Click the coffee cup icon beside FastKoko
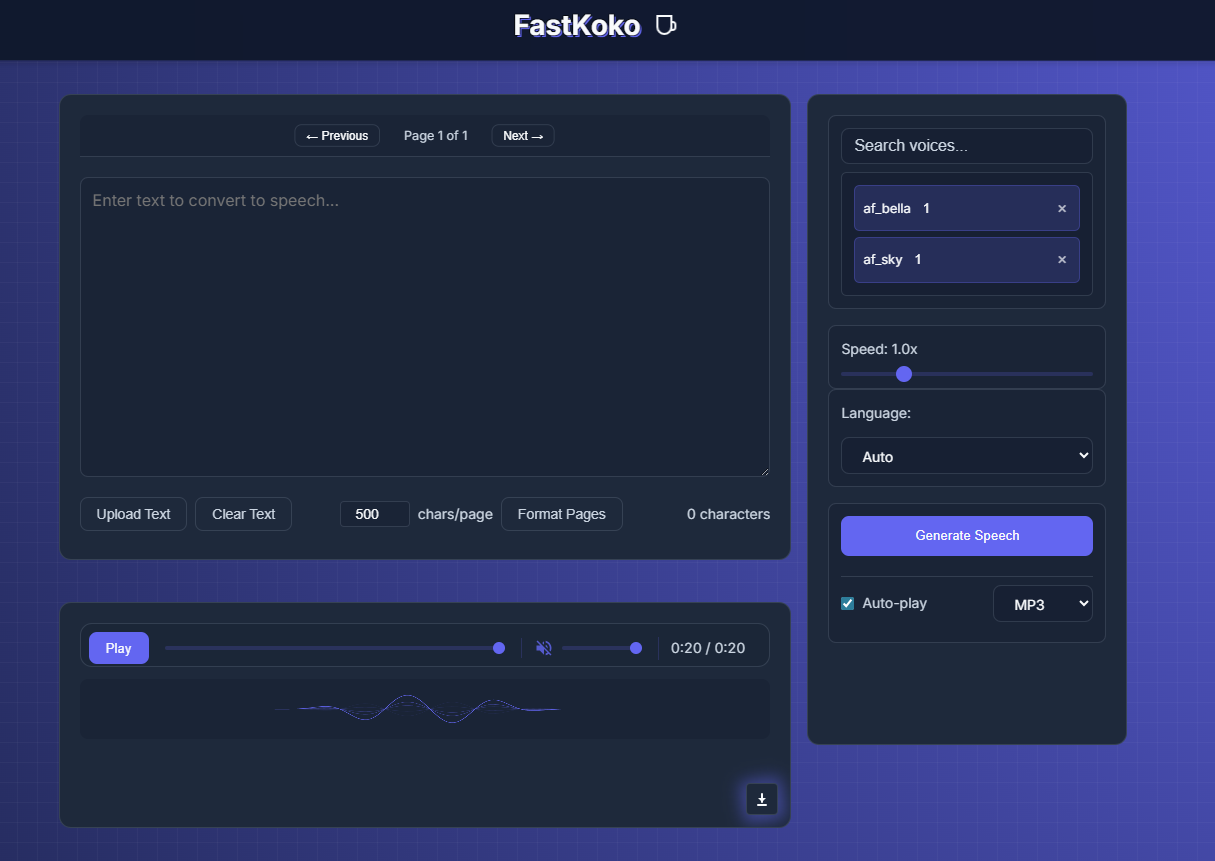Image resolution: width=1215 pixels, height=861 pixels. (665, 25)
